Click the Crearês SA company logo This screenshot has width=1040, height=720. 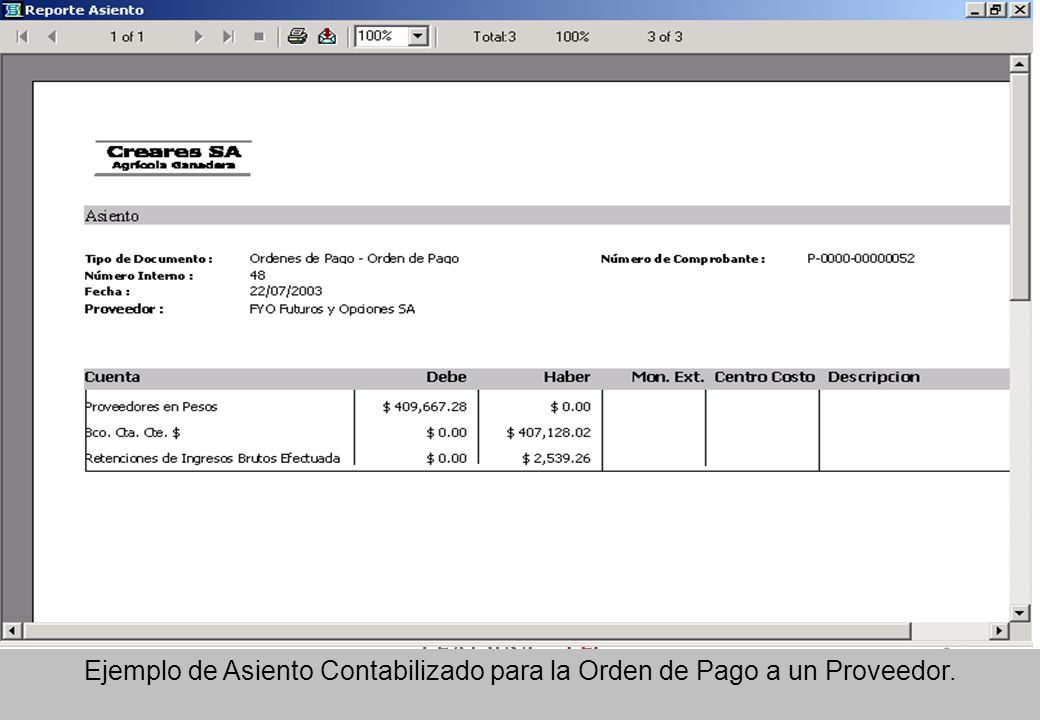tap(172, 158)
